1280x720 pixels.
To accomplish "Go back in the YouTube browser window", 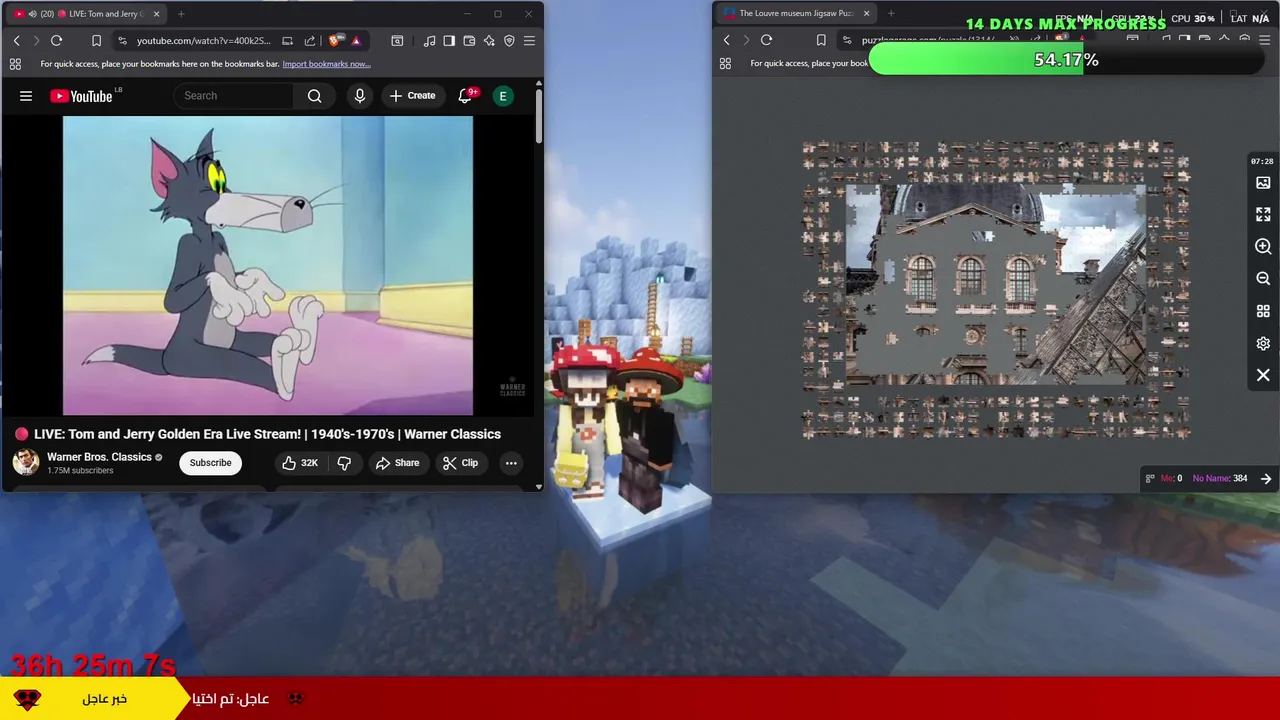I will pos(16,40).
